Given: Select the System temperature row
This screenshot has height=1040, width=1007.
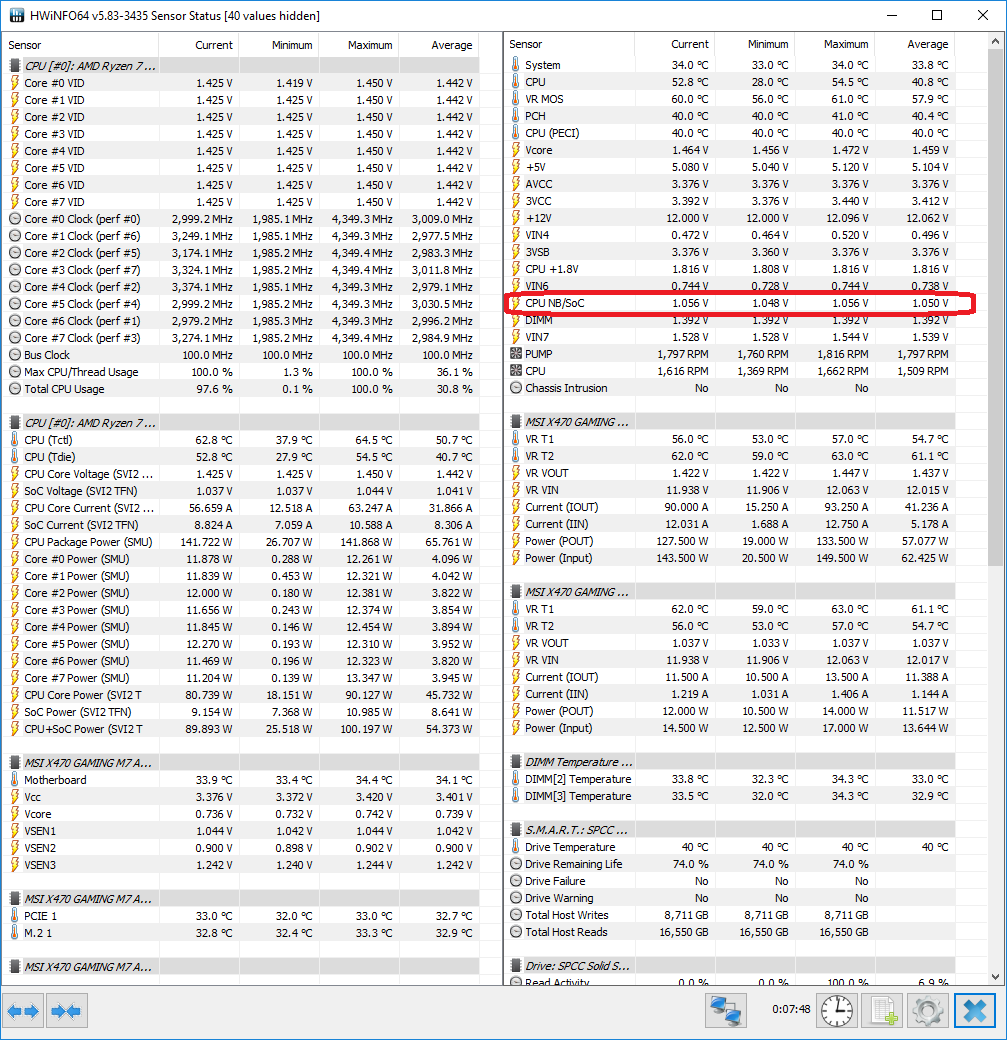Looking at the screenshot, I should pos(729,65).
